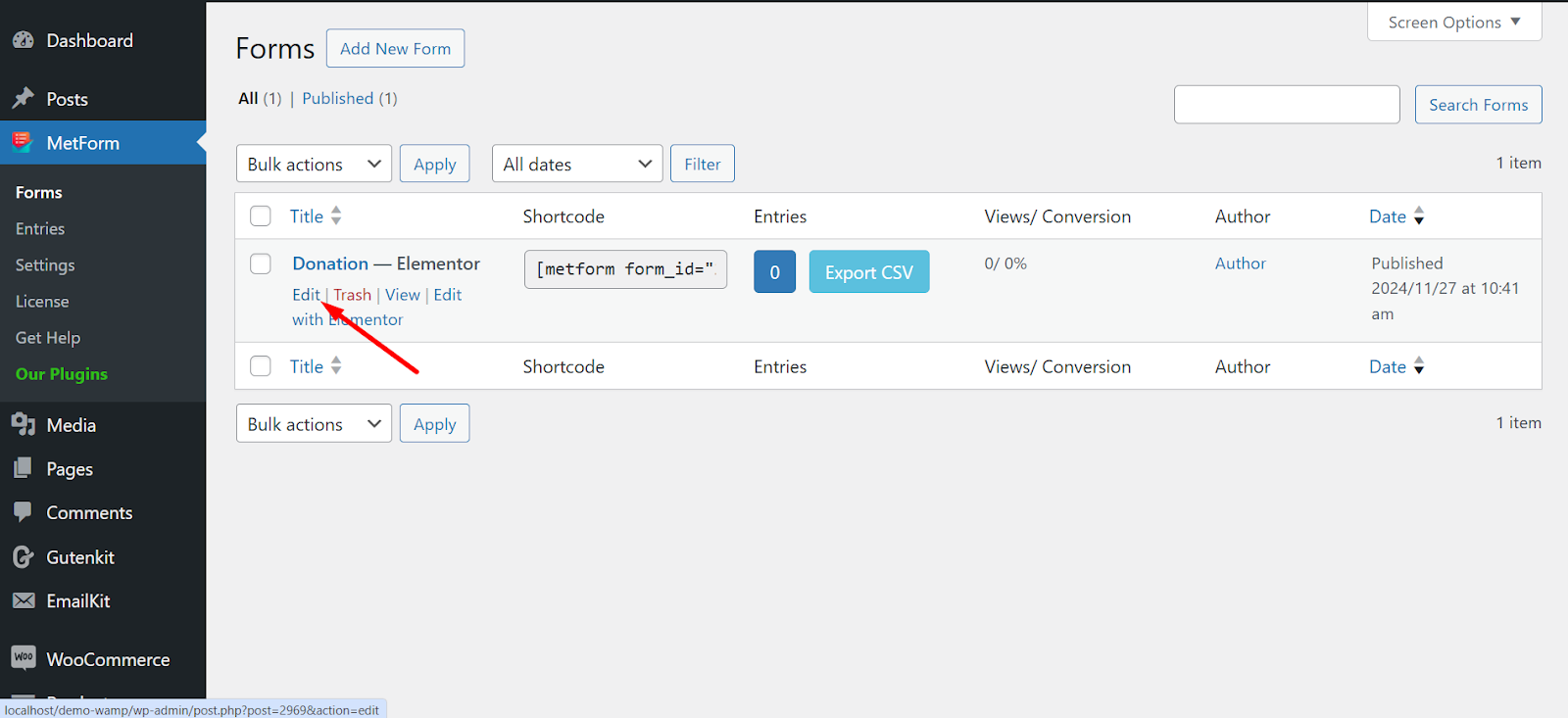Open the Dashboard gauge icon
Screen dimensions: 1568x718
click(24, 40)
